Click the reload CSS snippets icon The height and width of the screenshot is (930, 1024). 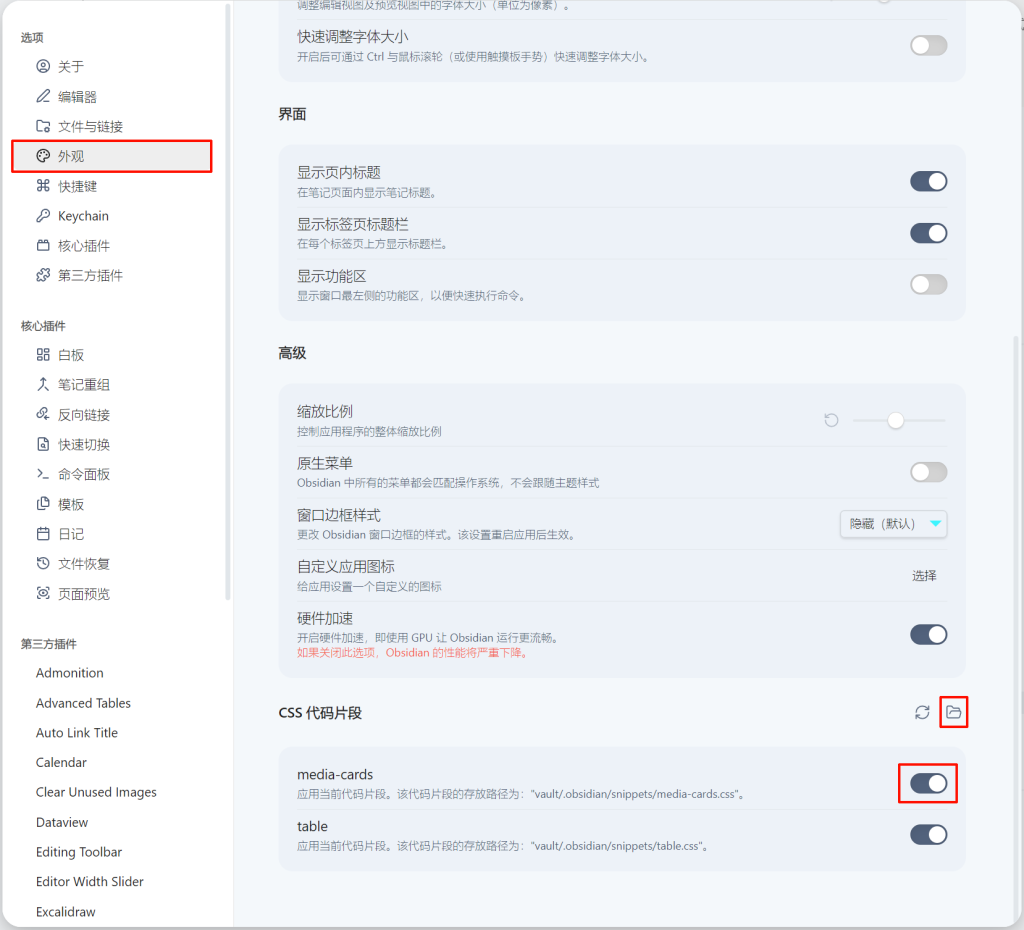click(x=922, y=712)
